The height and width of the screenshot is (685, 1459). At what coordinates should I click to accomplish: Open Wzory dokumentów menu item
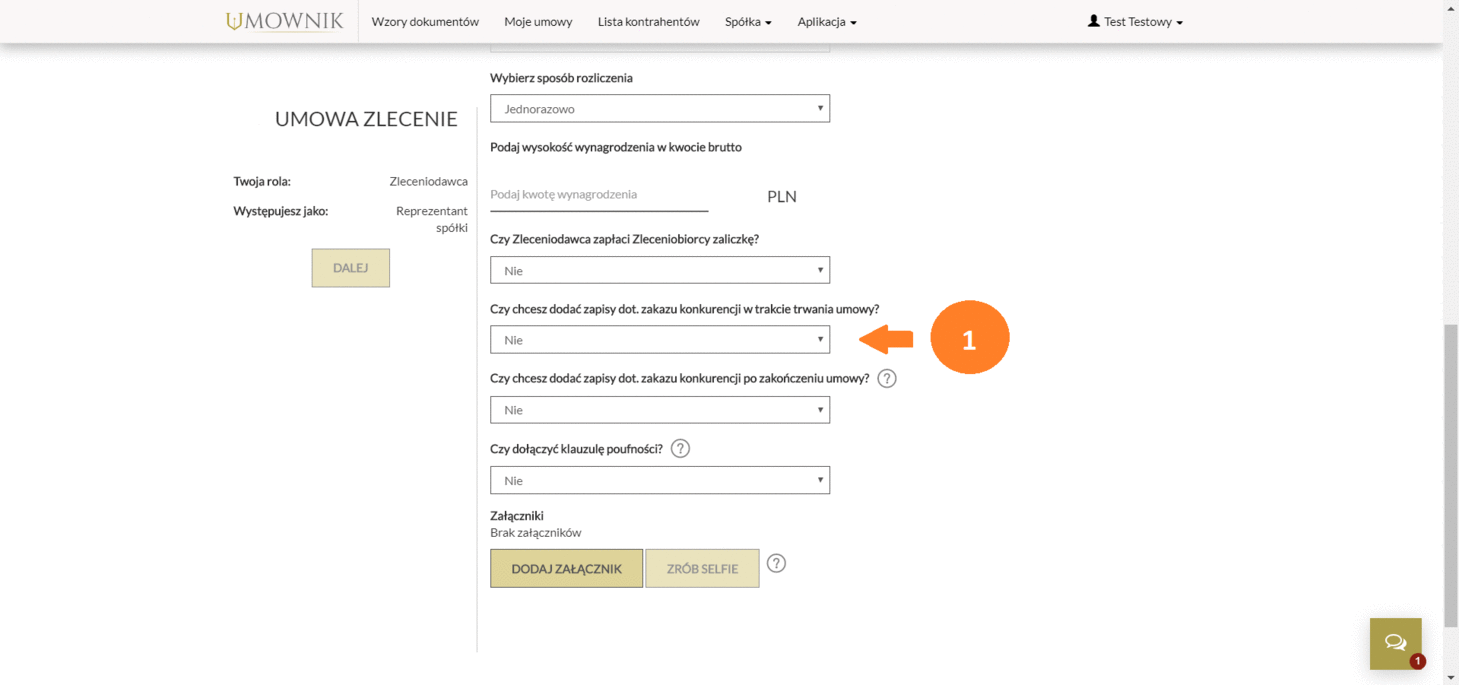[x=425, y=21]
